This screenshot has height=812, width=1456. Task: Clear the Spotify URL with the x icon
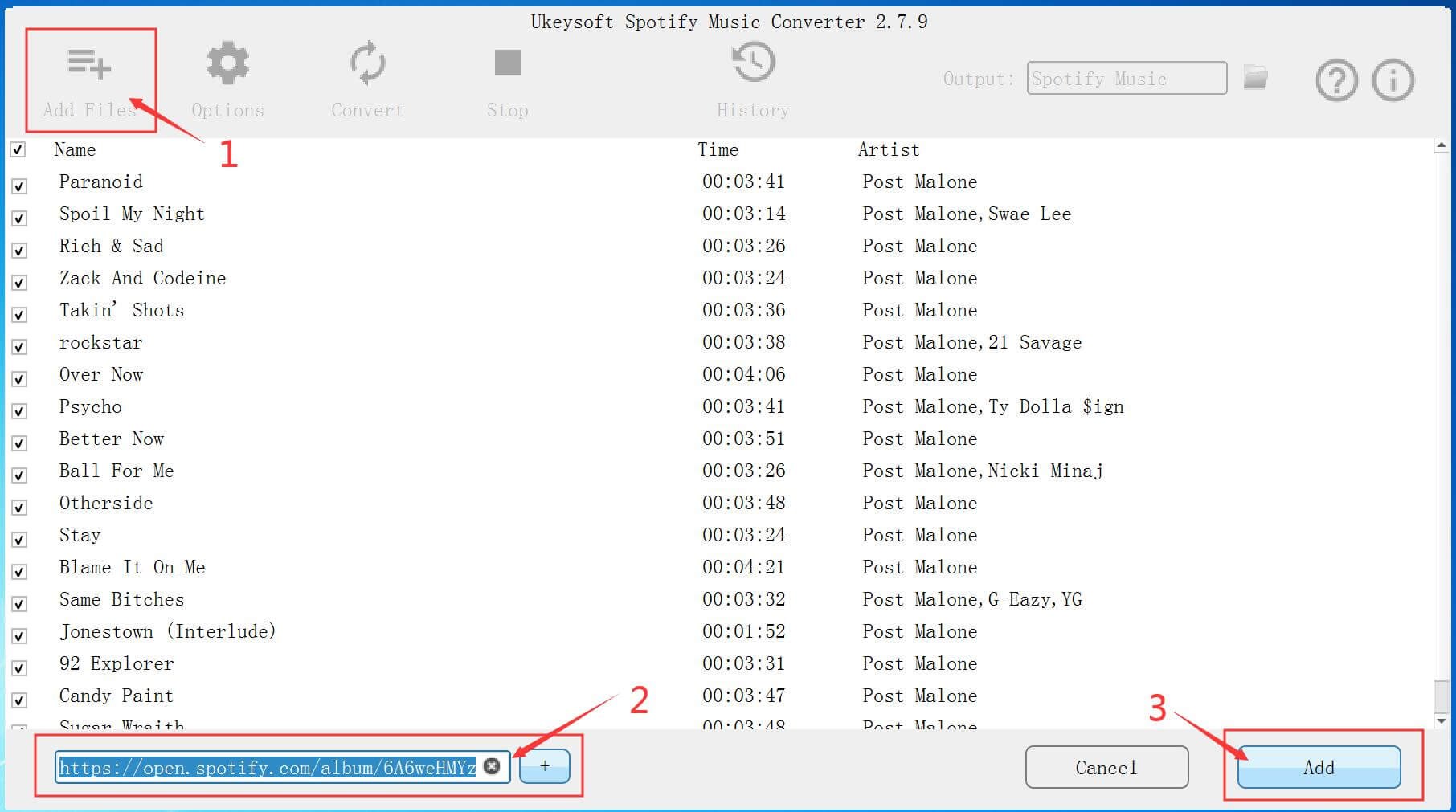pyautogui.click(x=493, y=766)
